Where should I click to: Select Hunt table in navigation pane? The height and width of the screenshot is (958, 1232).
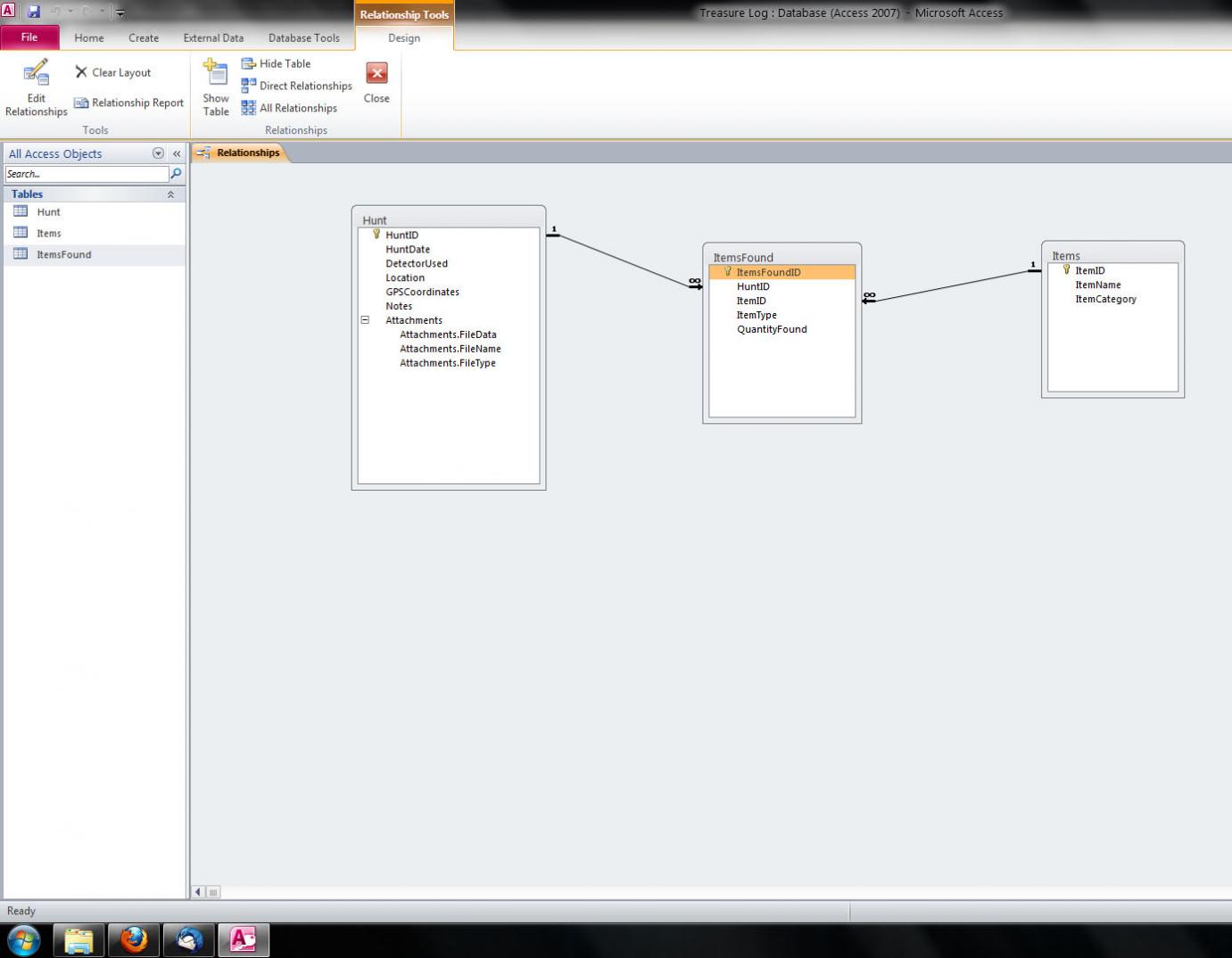[94, 211]
